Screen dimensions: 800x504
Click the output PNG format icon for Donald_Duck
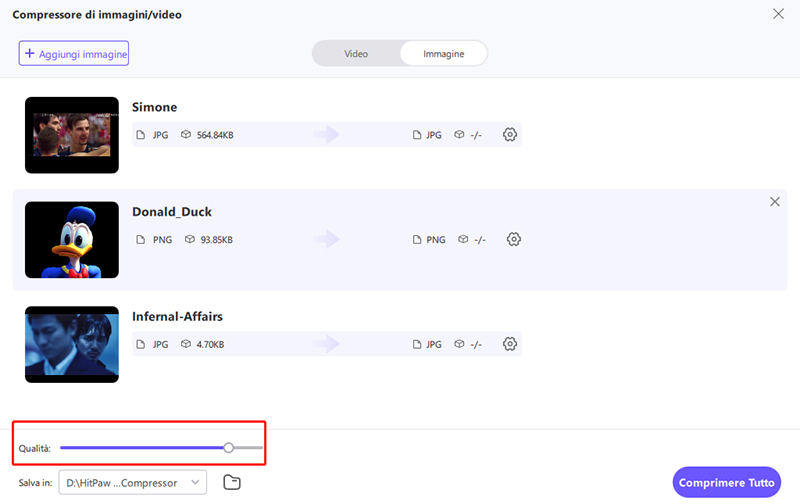pos(418,240)
